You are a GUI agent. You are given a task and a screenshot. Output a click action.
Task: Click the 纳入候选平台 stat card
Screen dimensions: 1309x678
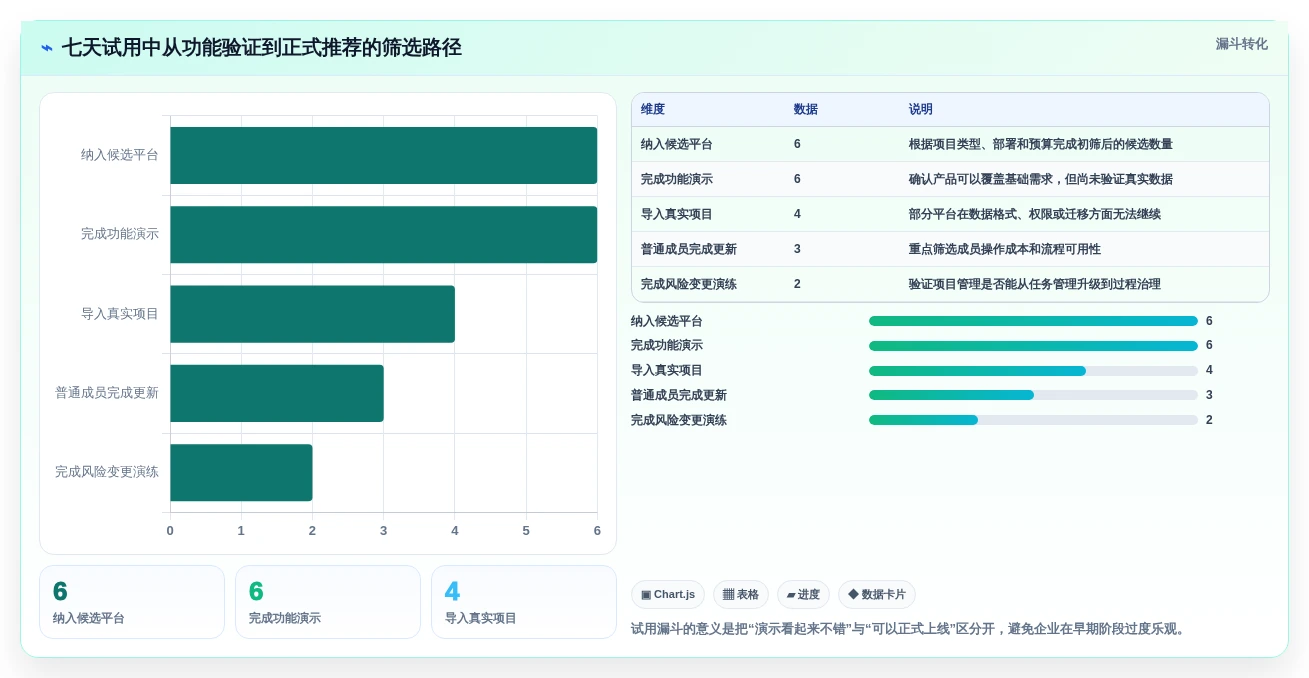(132, 602)
